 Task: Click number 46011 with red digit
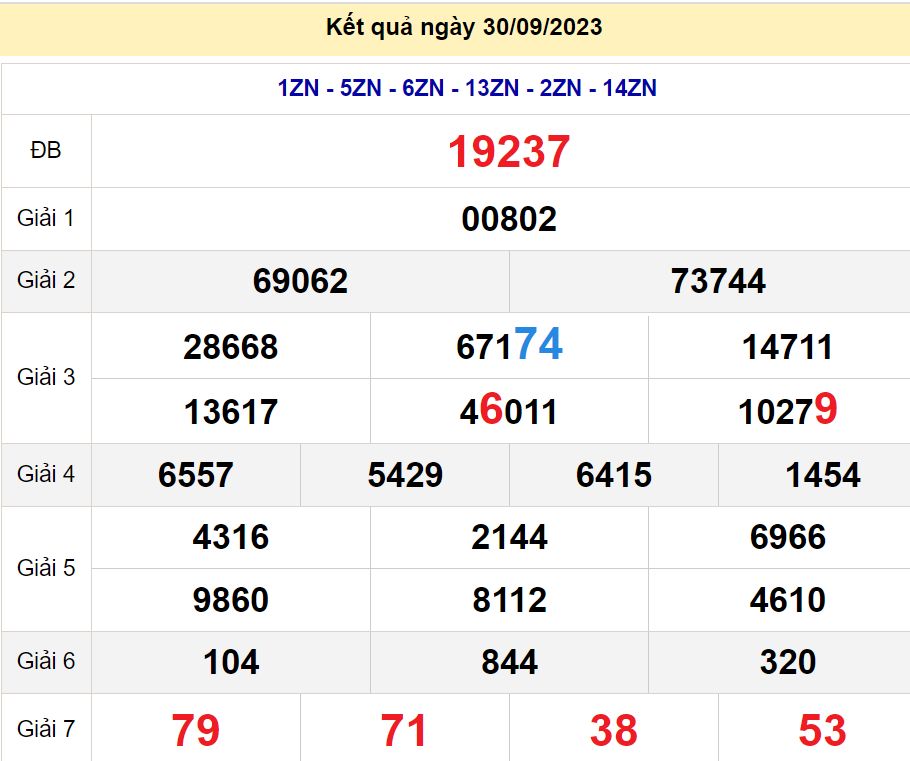point(509,410)
